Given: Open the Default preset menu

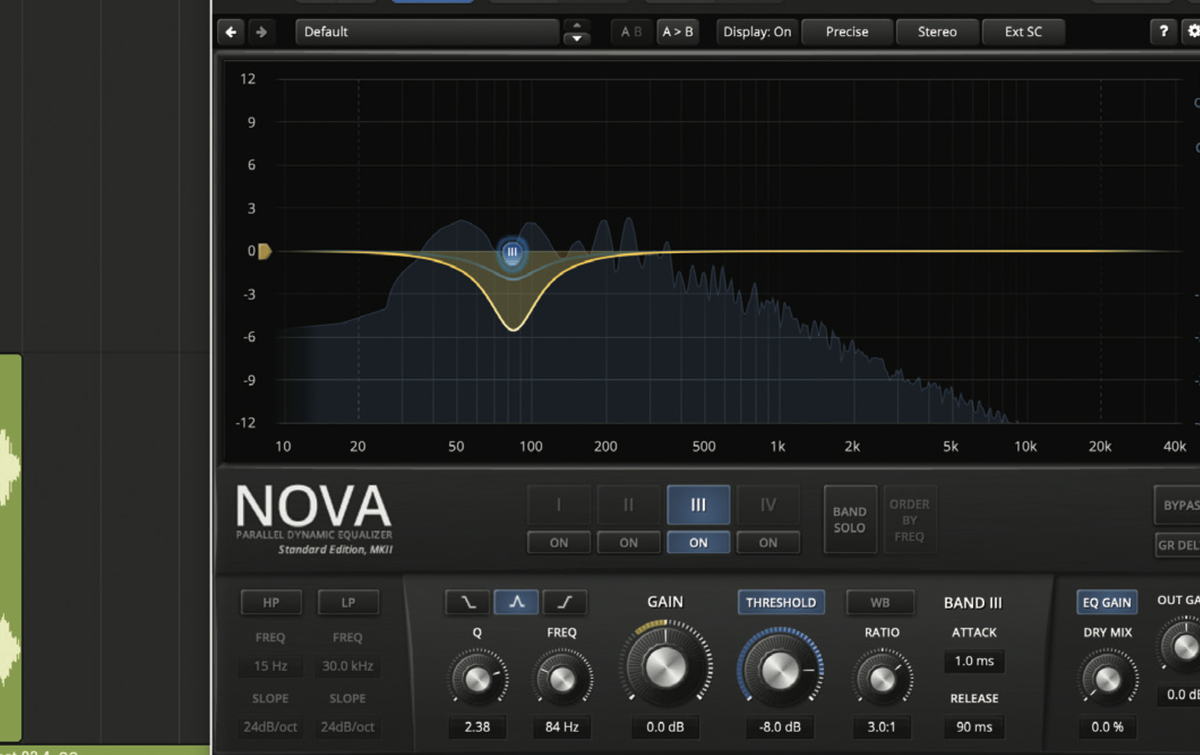Looking at the screenshot, I should tap(427, 31).
